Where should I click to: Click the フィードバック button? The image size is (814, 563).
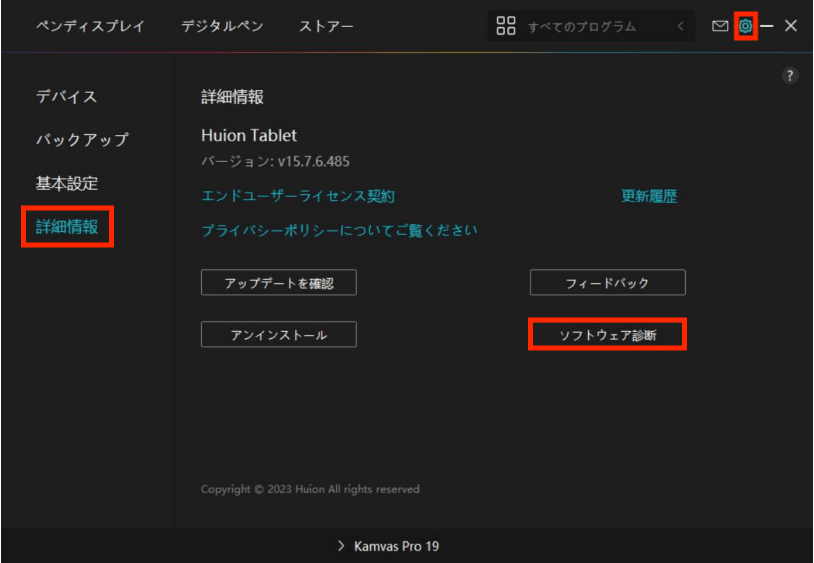[x=607, y=282]
